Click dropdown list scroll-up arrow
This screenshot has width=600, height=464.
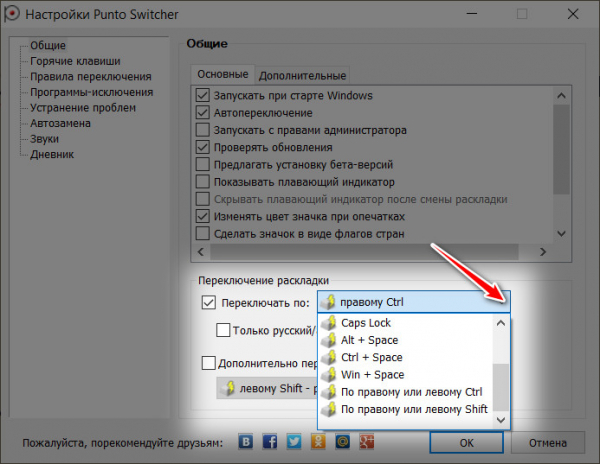[501, 323]
